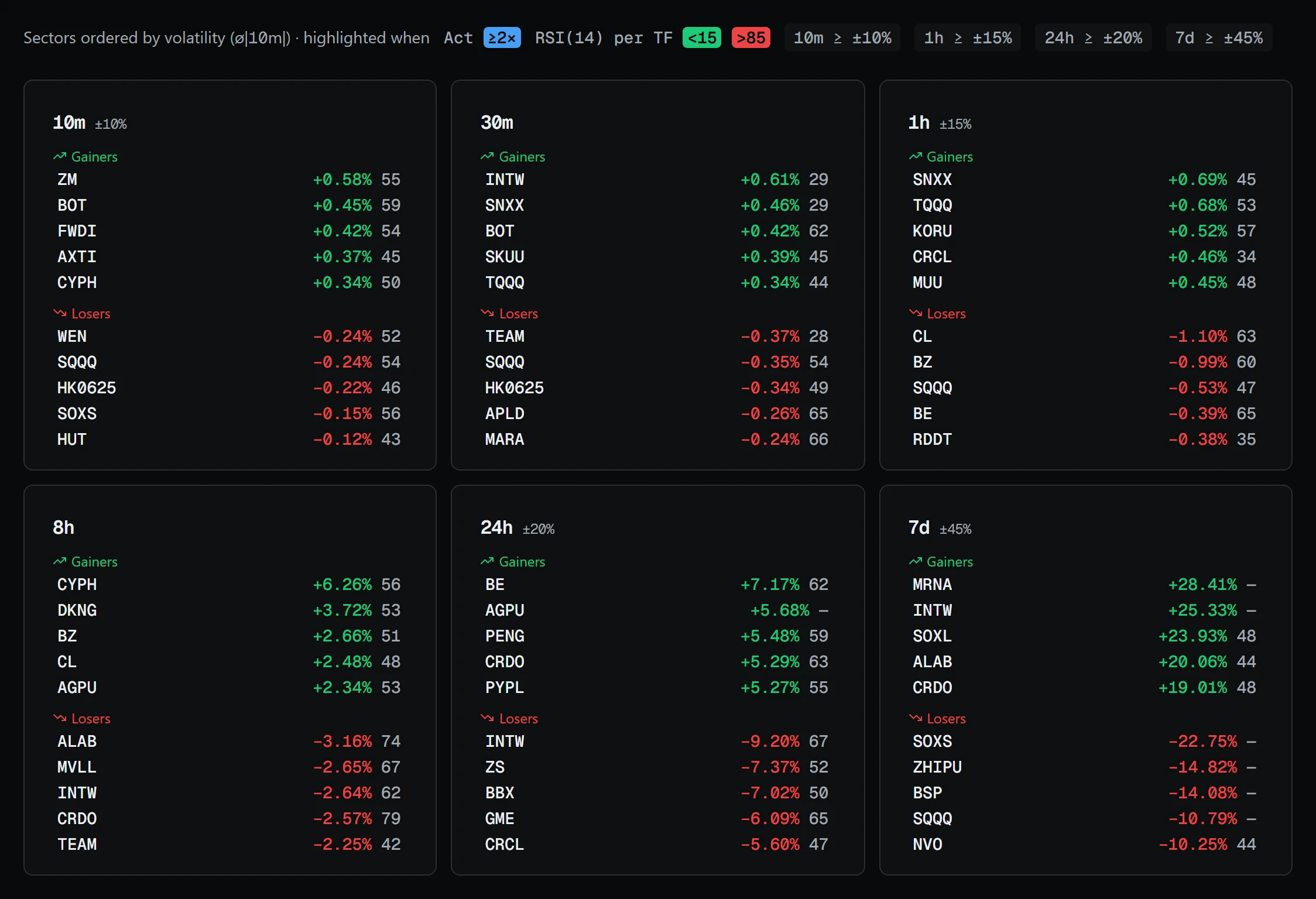Click the Losers trend-down icon in 24h panel
Image resolution: width=1316 pixels, height=899 pixels.
point(487,718)
